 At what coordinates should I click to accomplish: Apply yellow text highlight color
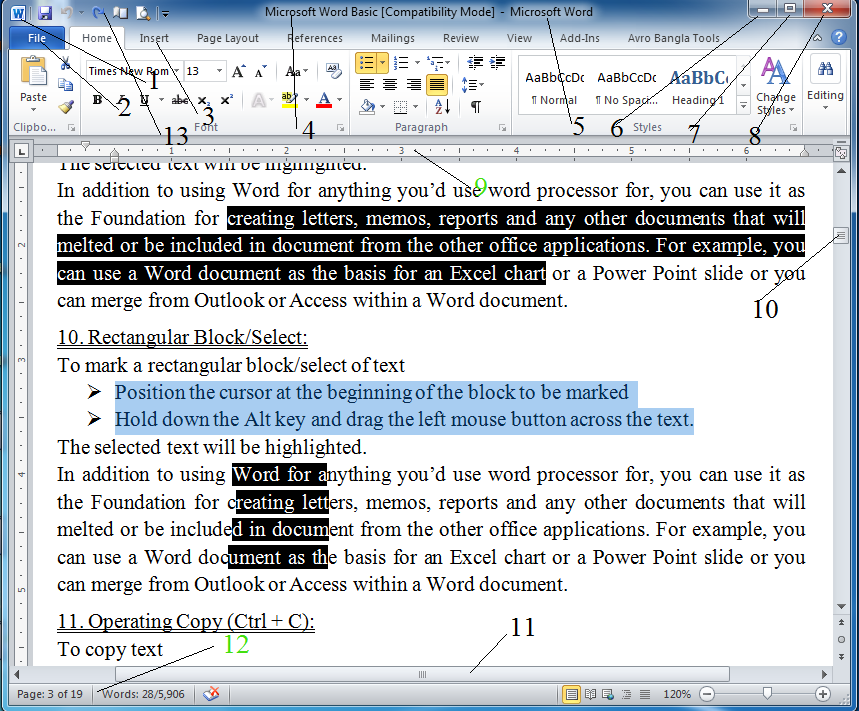pyautogui.click(x=288, y=99)
